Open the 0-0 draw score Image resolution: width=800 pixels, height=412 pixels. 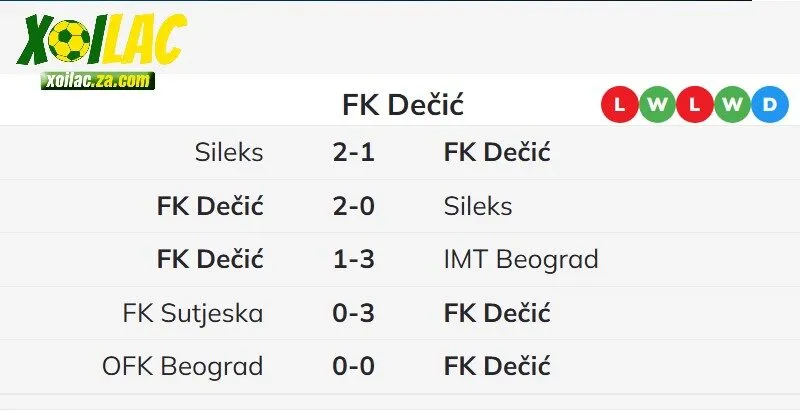pyautogui.click(x=353, y=366)
